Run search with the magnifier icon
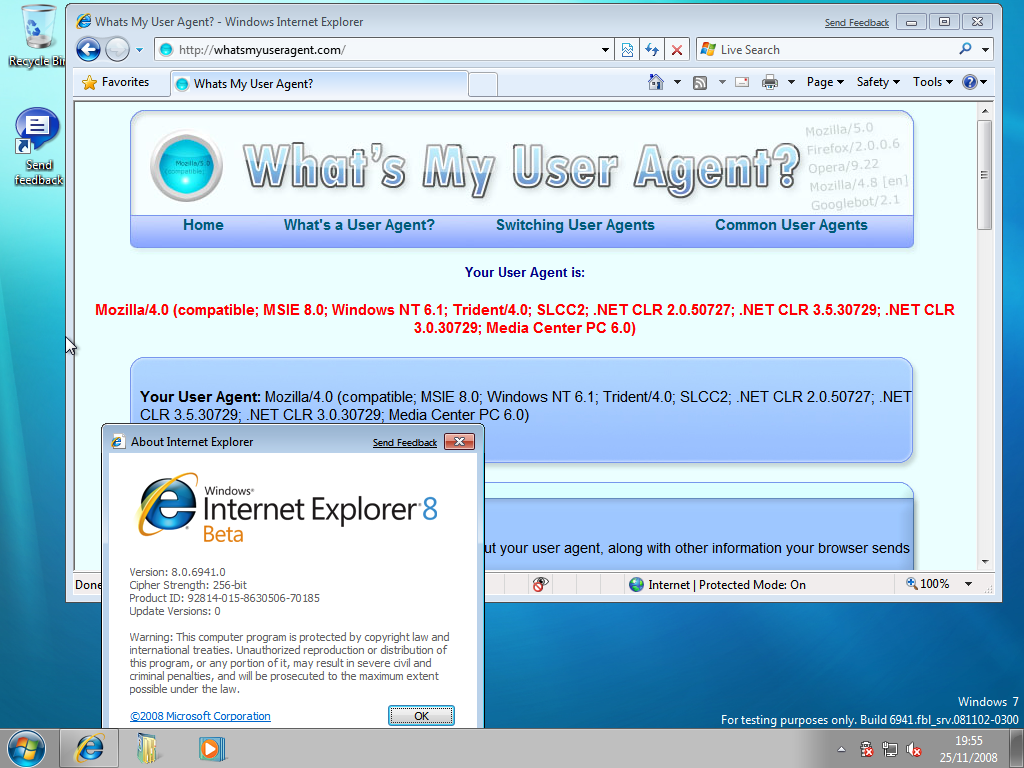This screenshot has height=768, width=1024. point(965,49)
